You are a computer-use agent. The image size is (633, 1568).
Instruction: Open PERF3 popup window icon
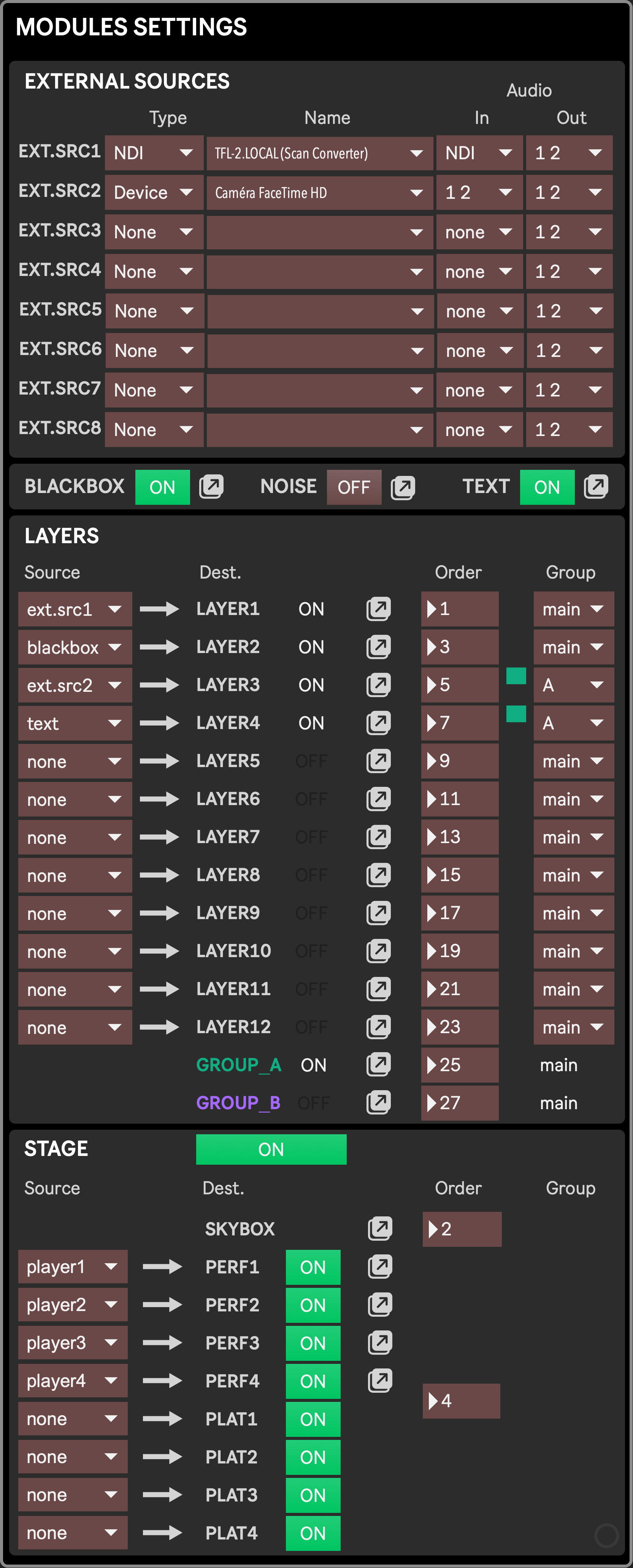[380, 1343]
